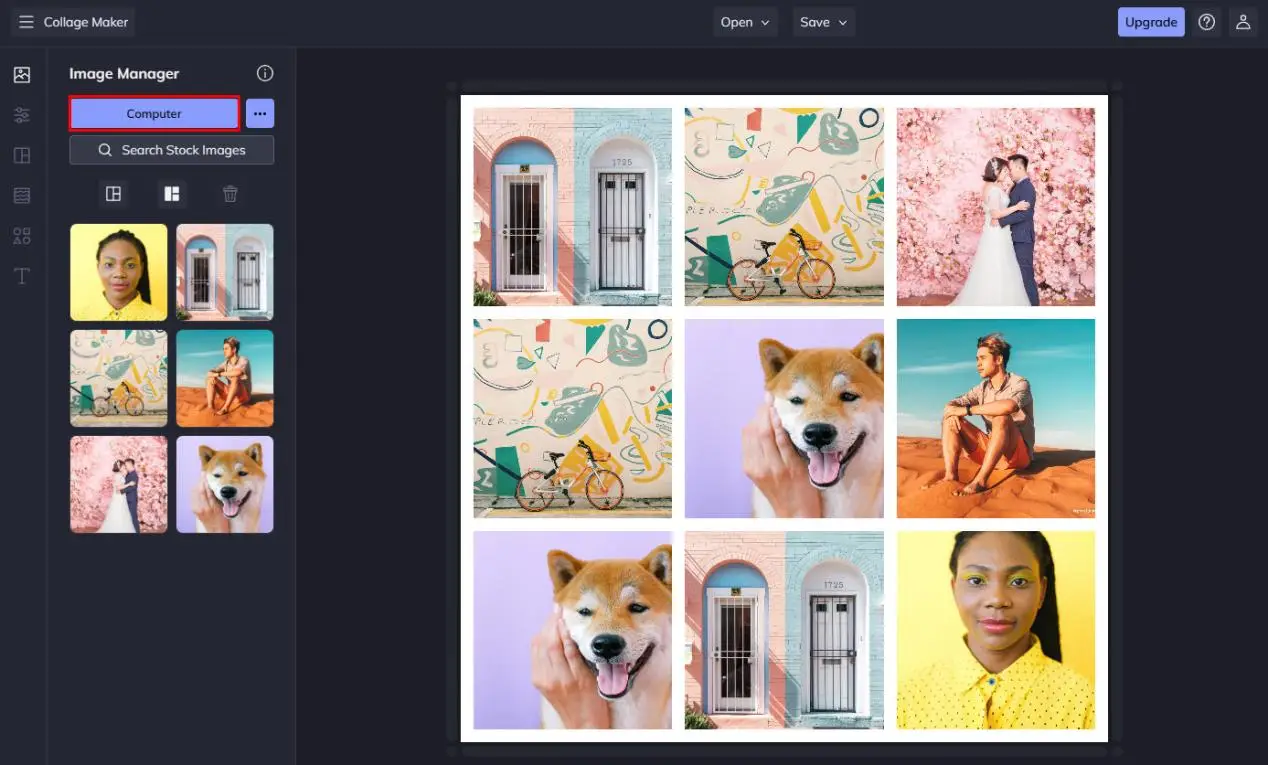Open the Image Manager sidebar icon
This screenshot has width=1268, height=765.
point(22,75)
